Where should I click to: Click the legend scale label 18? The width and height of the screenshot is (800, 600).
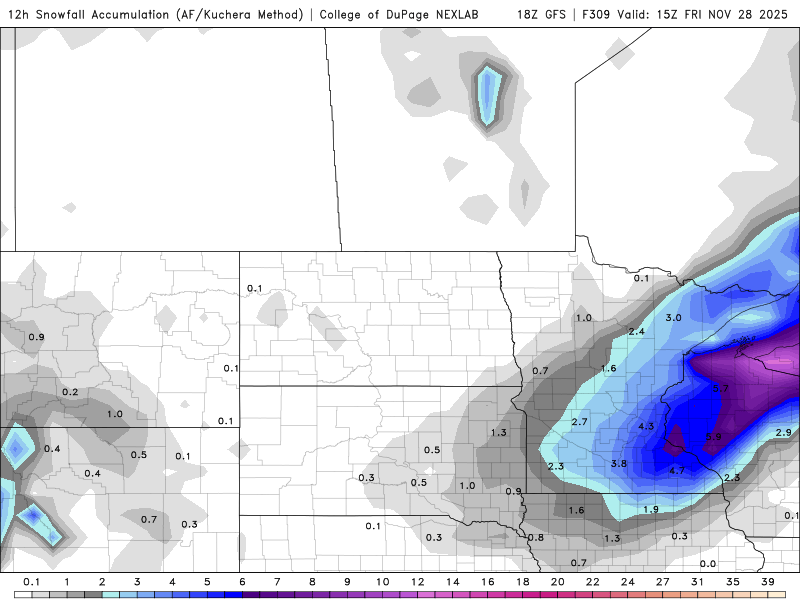(x=522, y=582)
